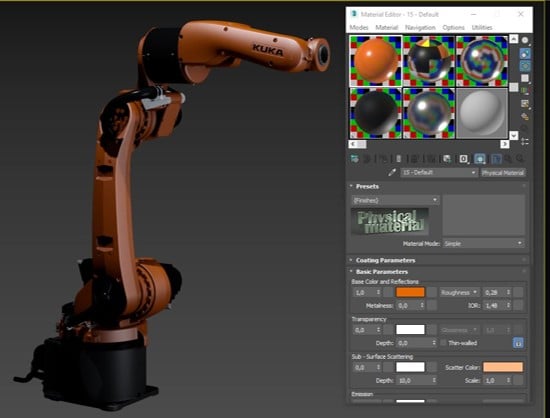Click the Make Preview icon

tap(525, 103)
